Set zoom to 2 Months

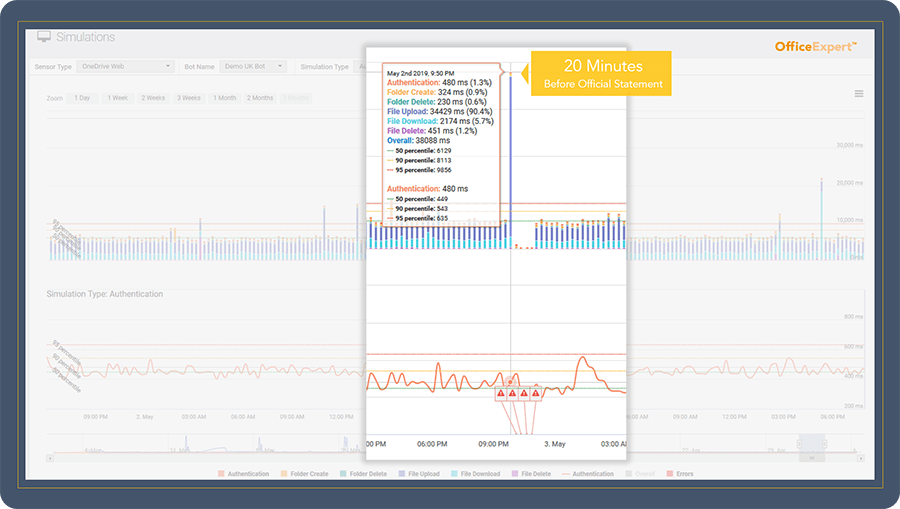[260, 98]
